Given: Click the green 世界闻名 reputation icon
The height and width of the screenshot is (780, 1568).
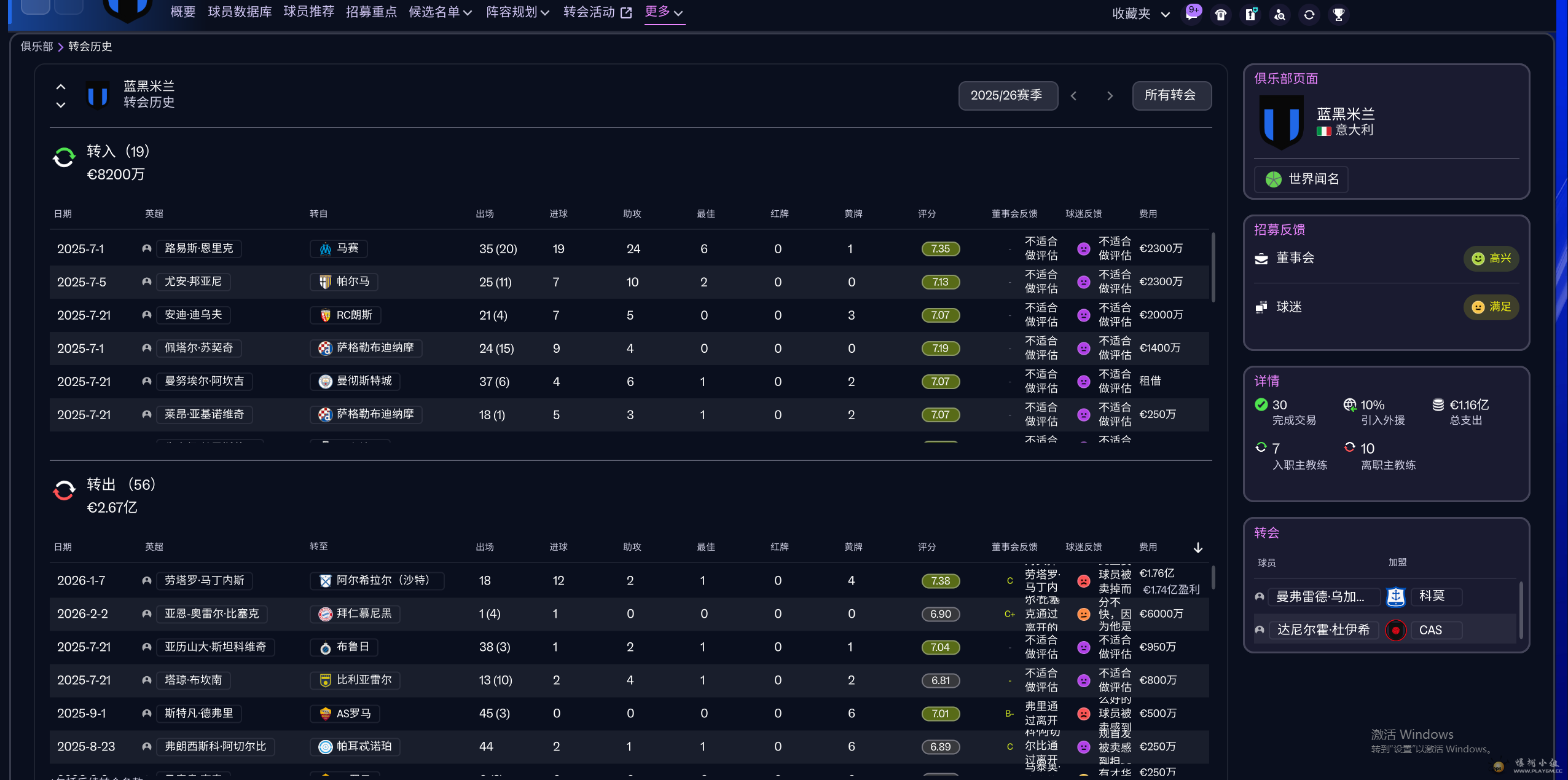Looking at the screenshot, I should coord(1274,179).
